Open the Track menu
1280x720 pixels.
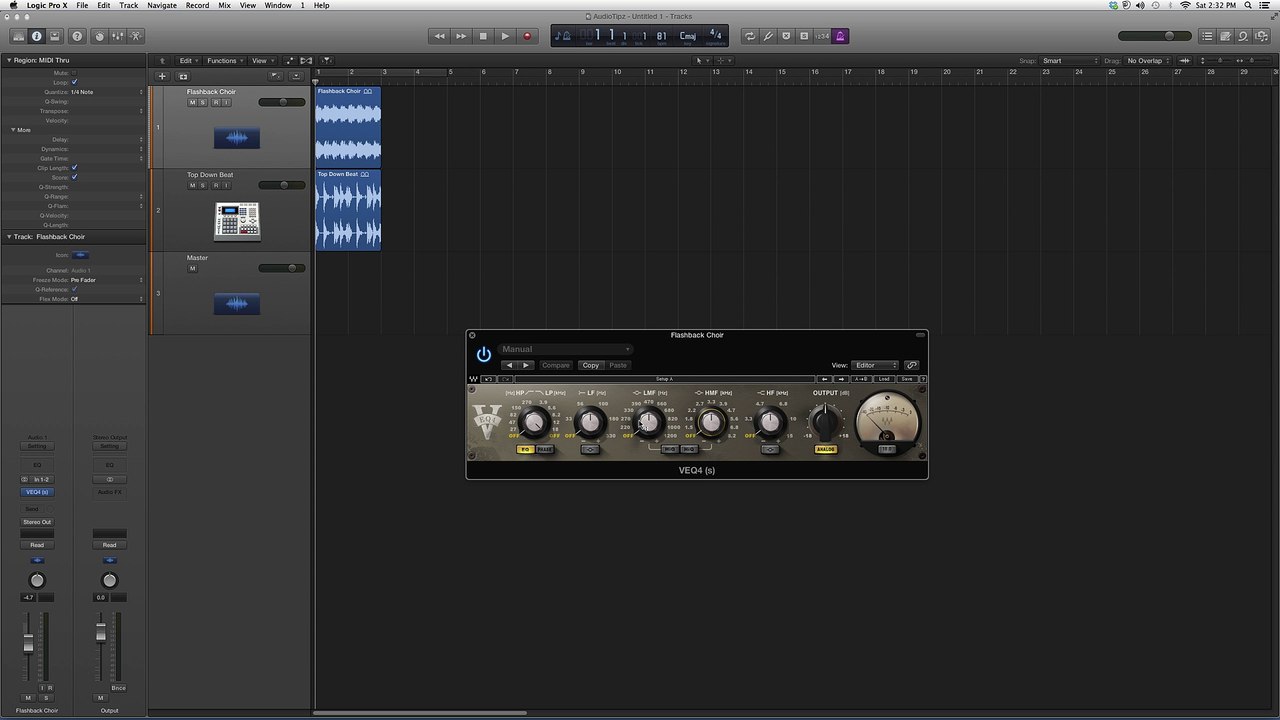point(129,5)
